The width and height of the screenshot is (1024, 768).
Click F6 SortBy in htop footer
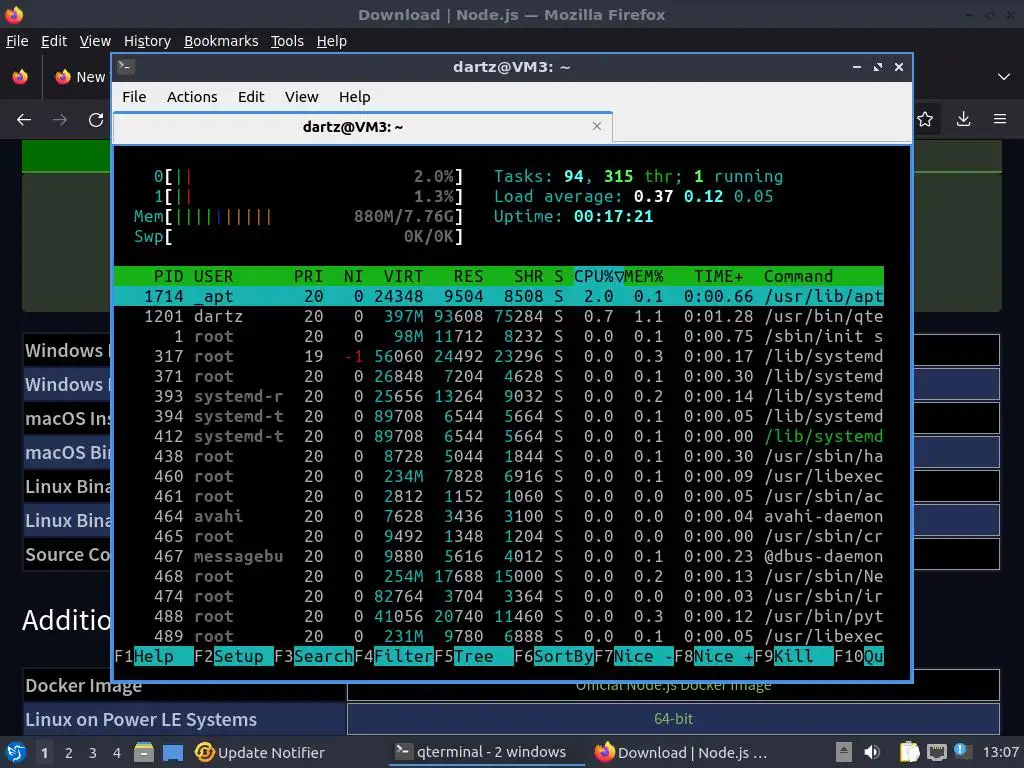[x=554, y=656]
